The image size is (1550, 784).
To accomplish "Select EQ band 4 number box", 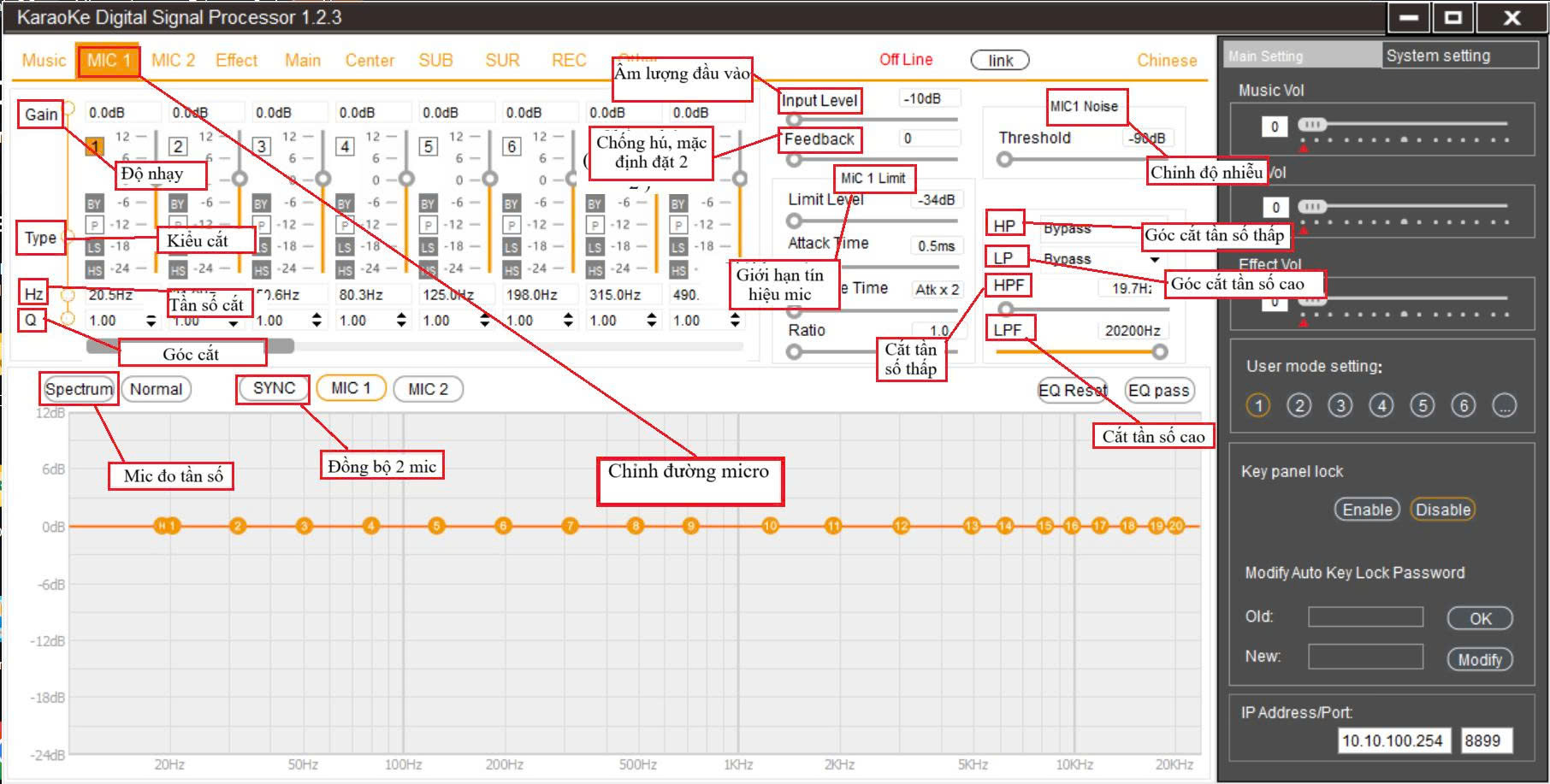I will tap(345, 146).
